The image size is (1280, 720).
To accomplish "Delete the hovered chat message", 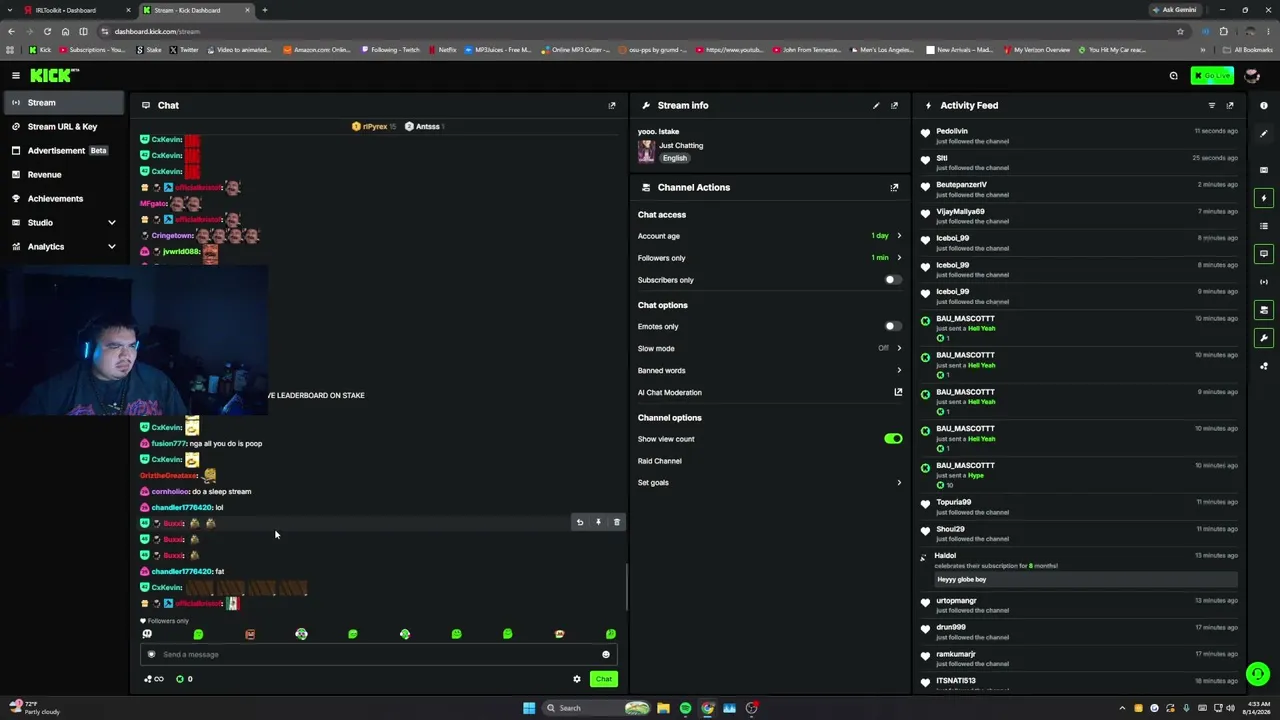I will [617, 522].
